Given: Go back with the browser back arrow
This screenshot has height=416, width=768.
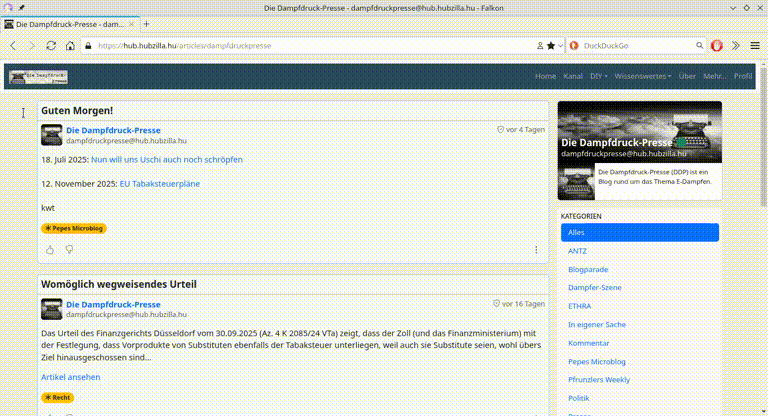Looking at the screenshot, I should coord(13,46).
